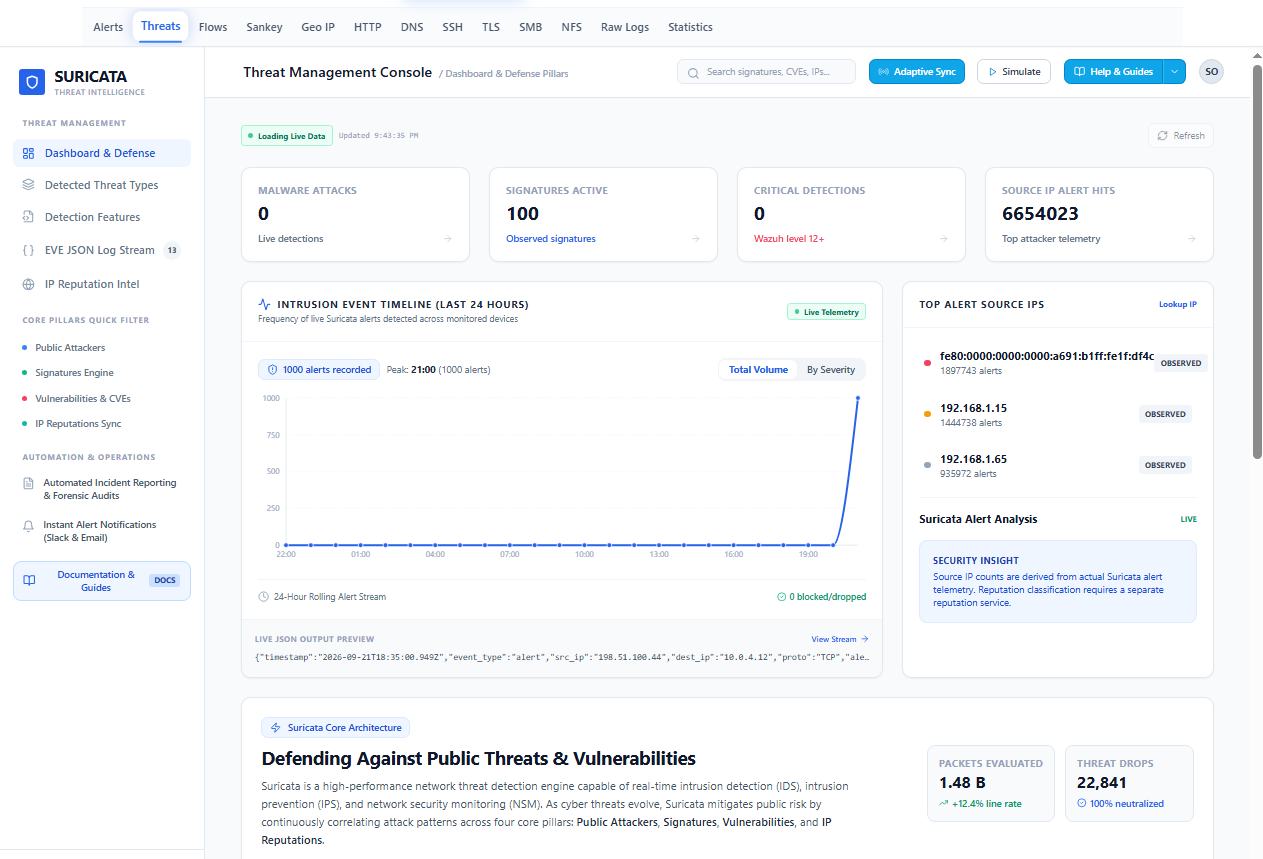The height and width of the screenshot is (859, 1263).
Task: Click the pulse icon beside Intrusion Event Timeline
Action: (265, 304)
